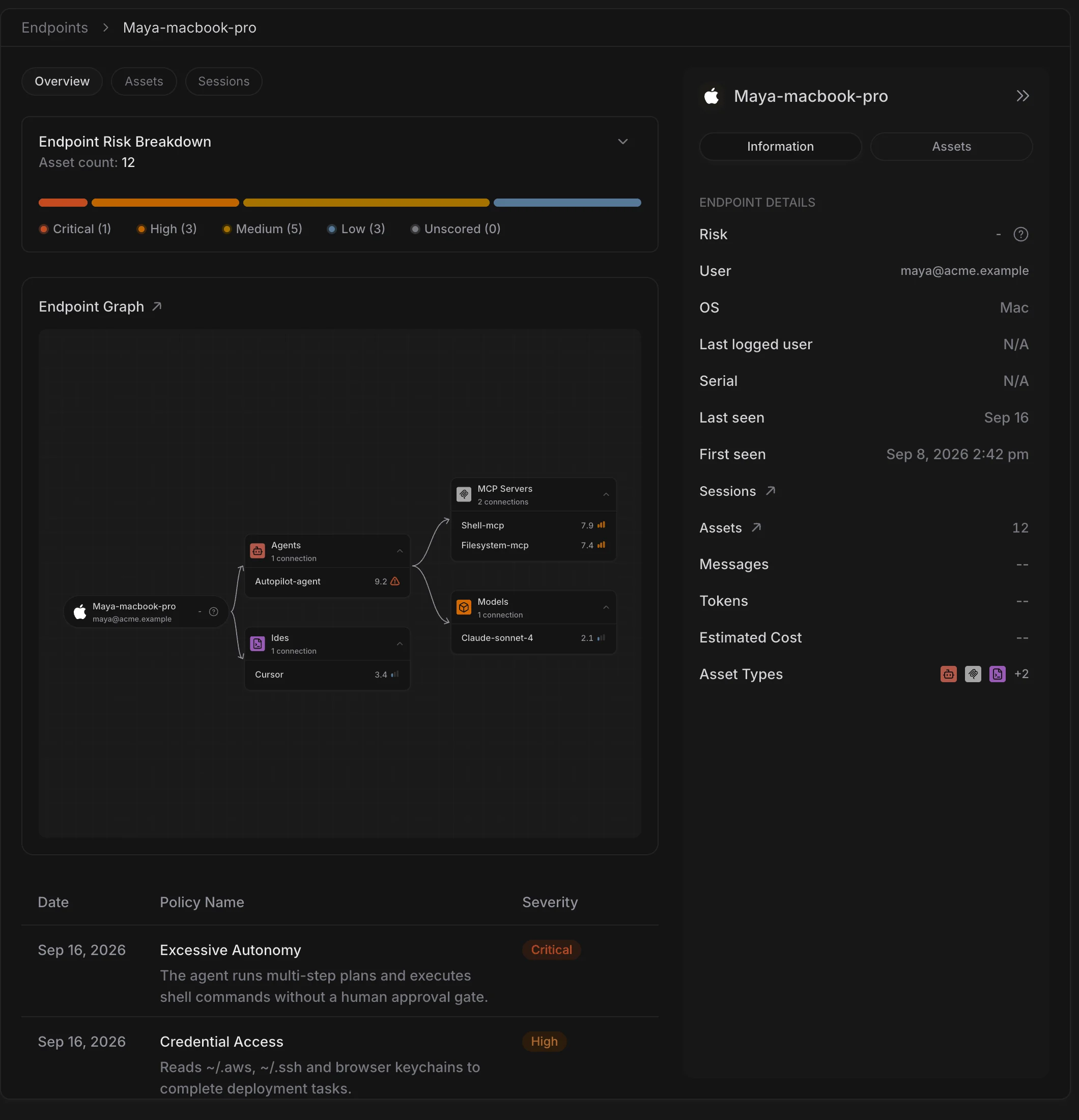Click Claude-sonnet-4 risk bars icon
This screenshot has height=1120, width=1079.
(x=601, y=638)
